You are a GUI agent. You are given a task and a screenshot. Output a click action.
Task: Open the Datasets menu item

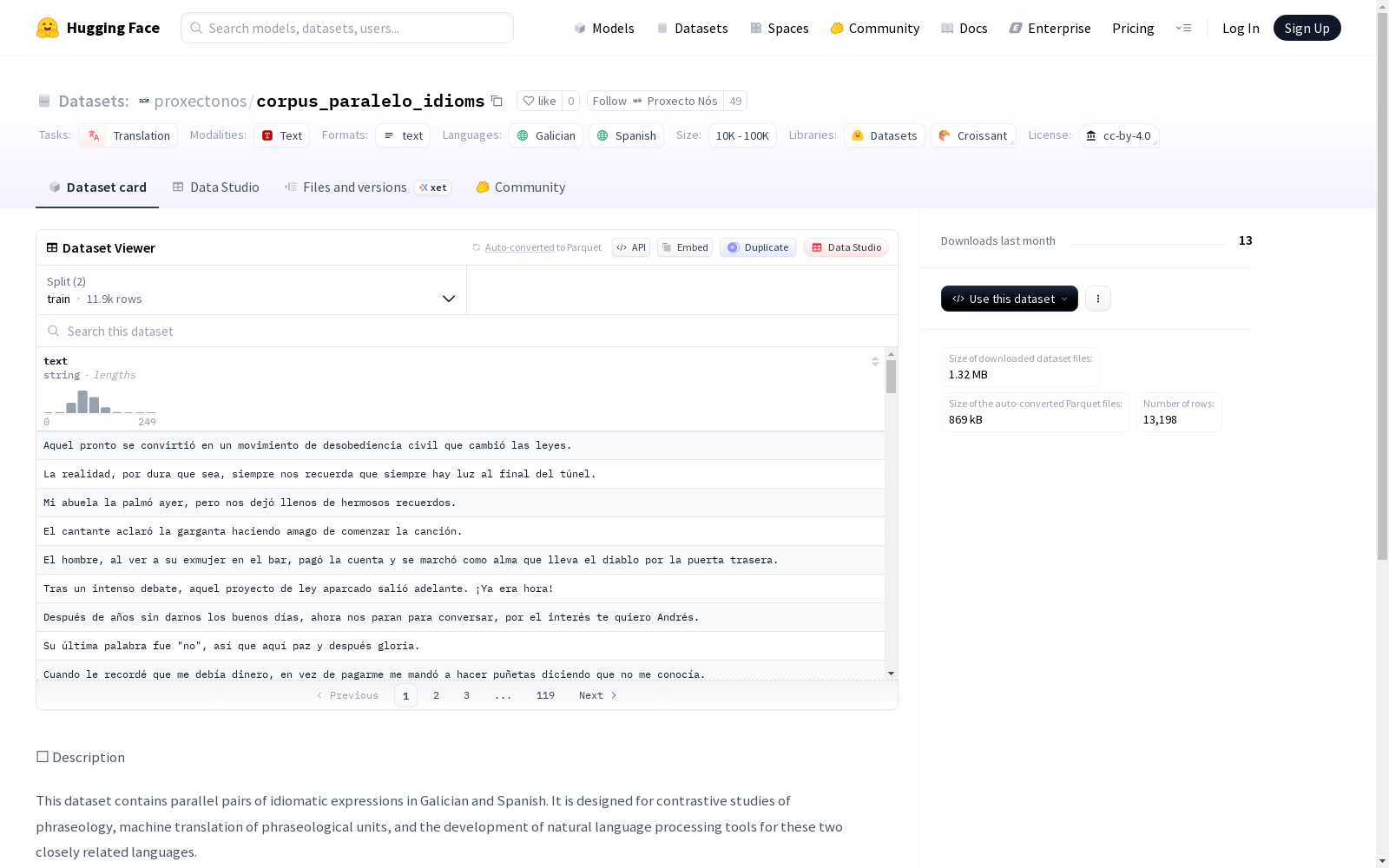pyautogui.click(x=692, y=28)
